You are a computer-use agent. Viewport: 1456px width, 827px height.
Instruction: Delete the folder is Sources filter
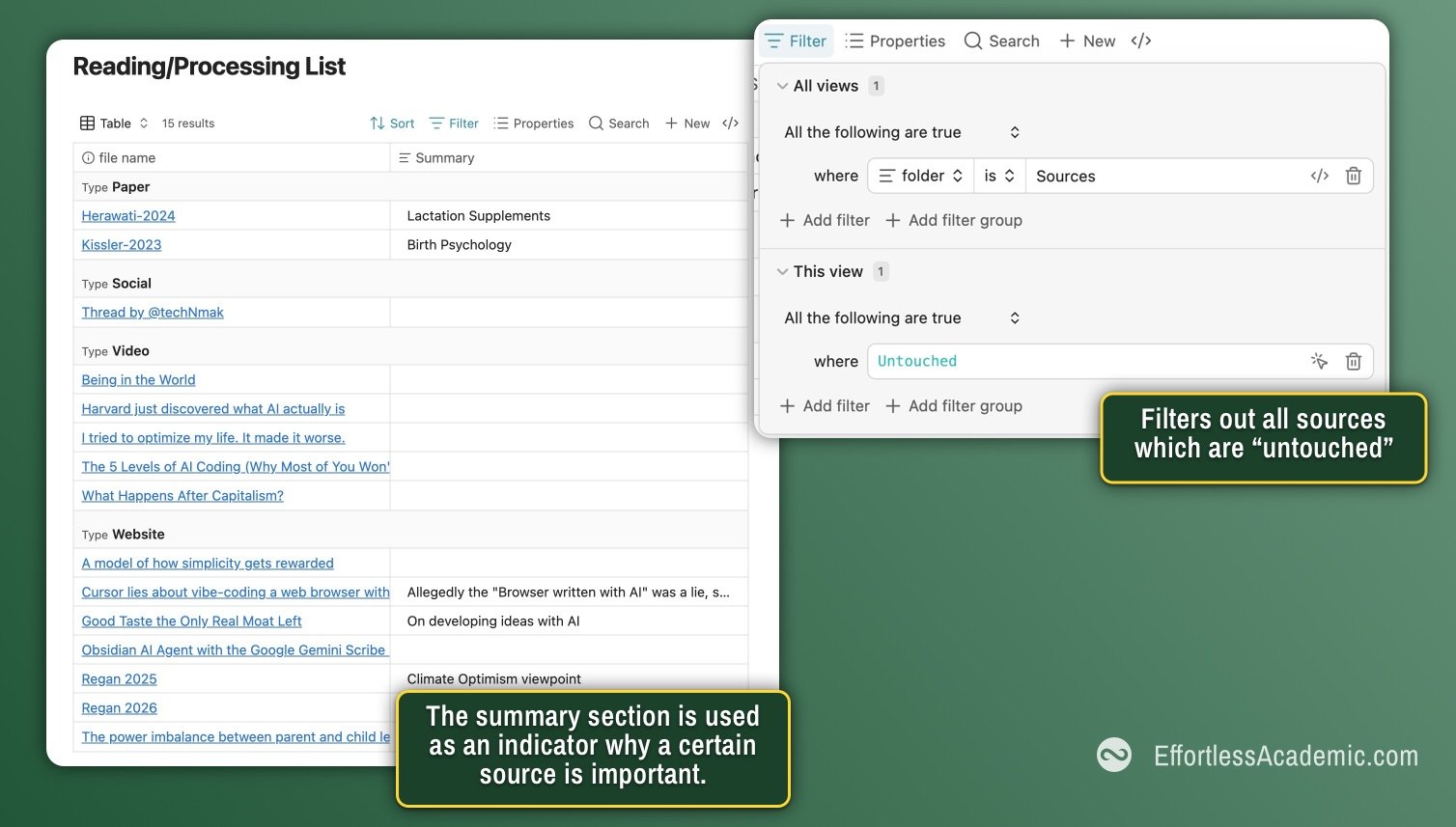click(x=1354, y=176)
